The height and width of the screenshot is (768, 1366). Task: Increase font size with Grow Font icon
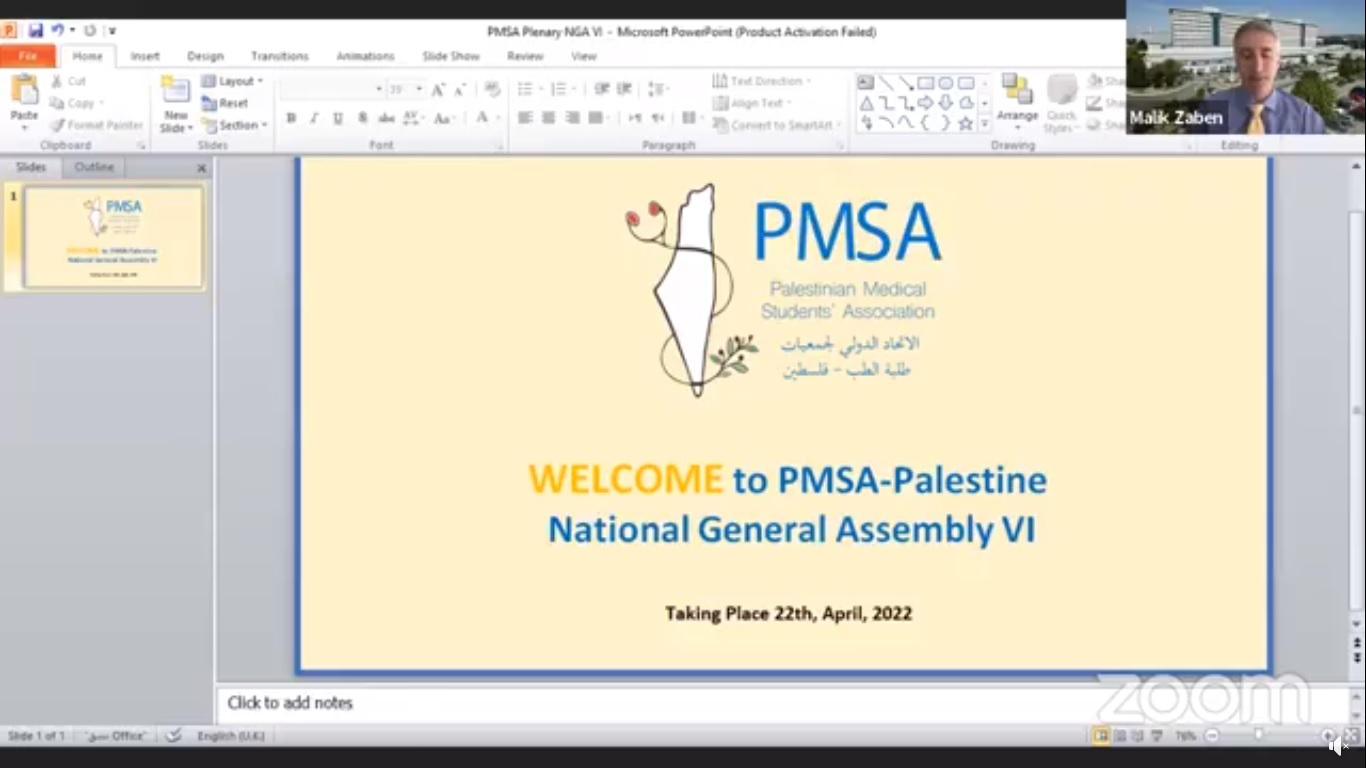438,90
